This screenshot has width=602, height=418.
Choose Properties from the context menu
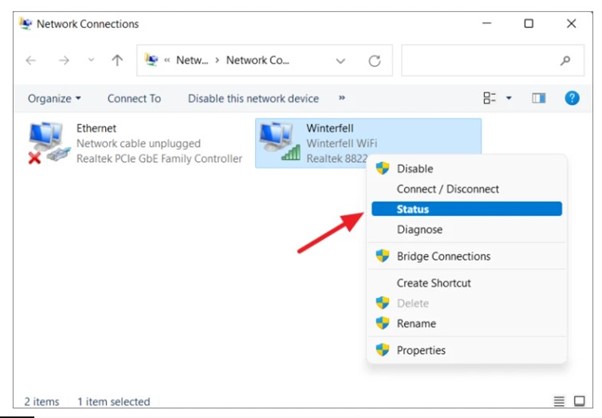point(421,350)
